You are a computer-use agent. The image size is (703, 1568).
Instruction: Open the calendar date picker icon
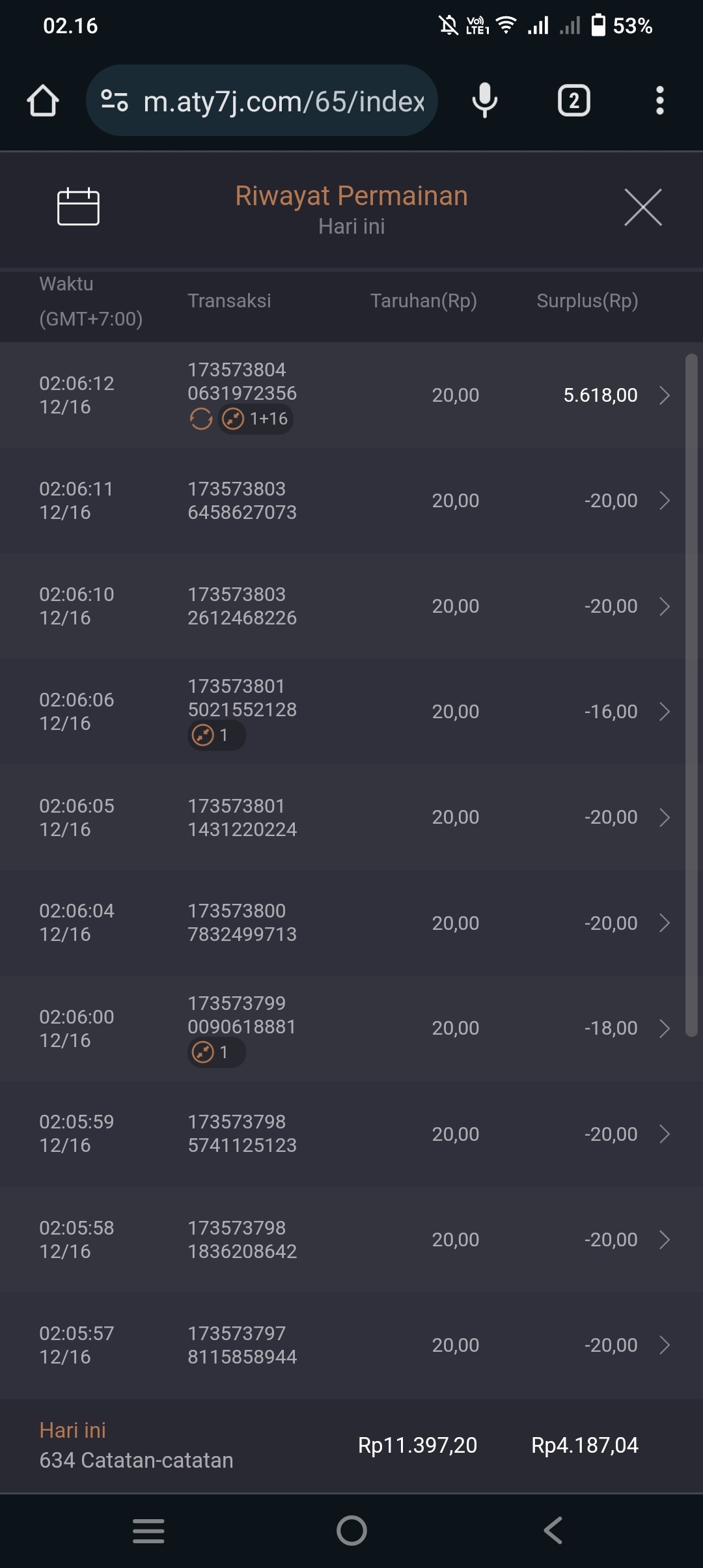pos(78,207)
